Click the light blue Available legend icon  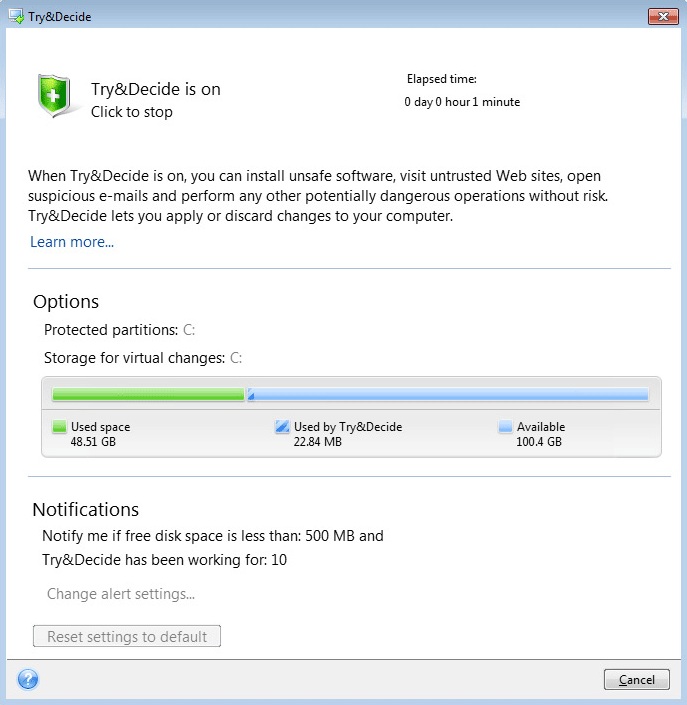tap(505, 426)
